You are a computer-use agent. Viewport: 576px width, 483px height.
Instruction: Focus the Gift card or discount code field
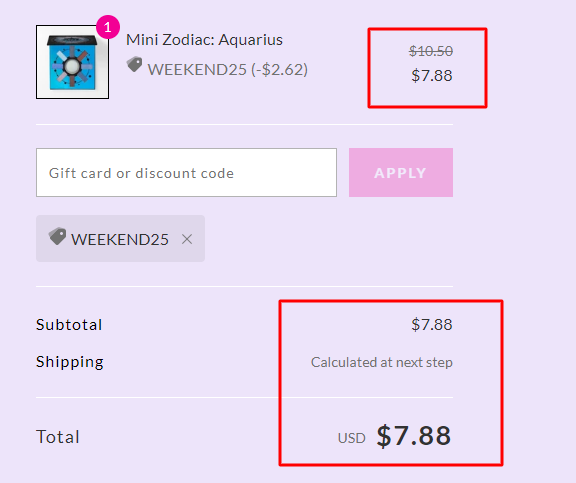186,173
